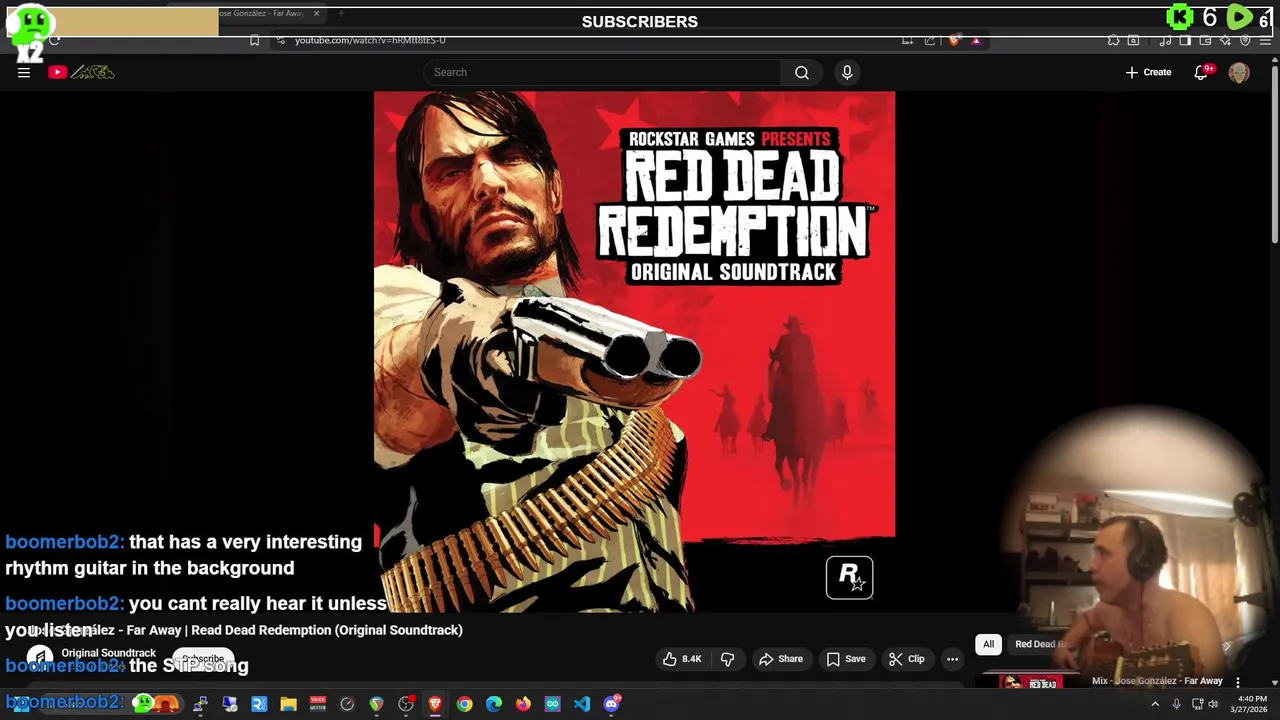Open Visual Studio Code from taskbar
Image resolution: width=1280 pixels, height=720 pixels.
coord(582,704)
